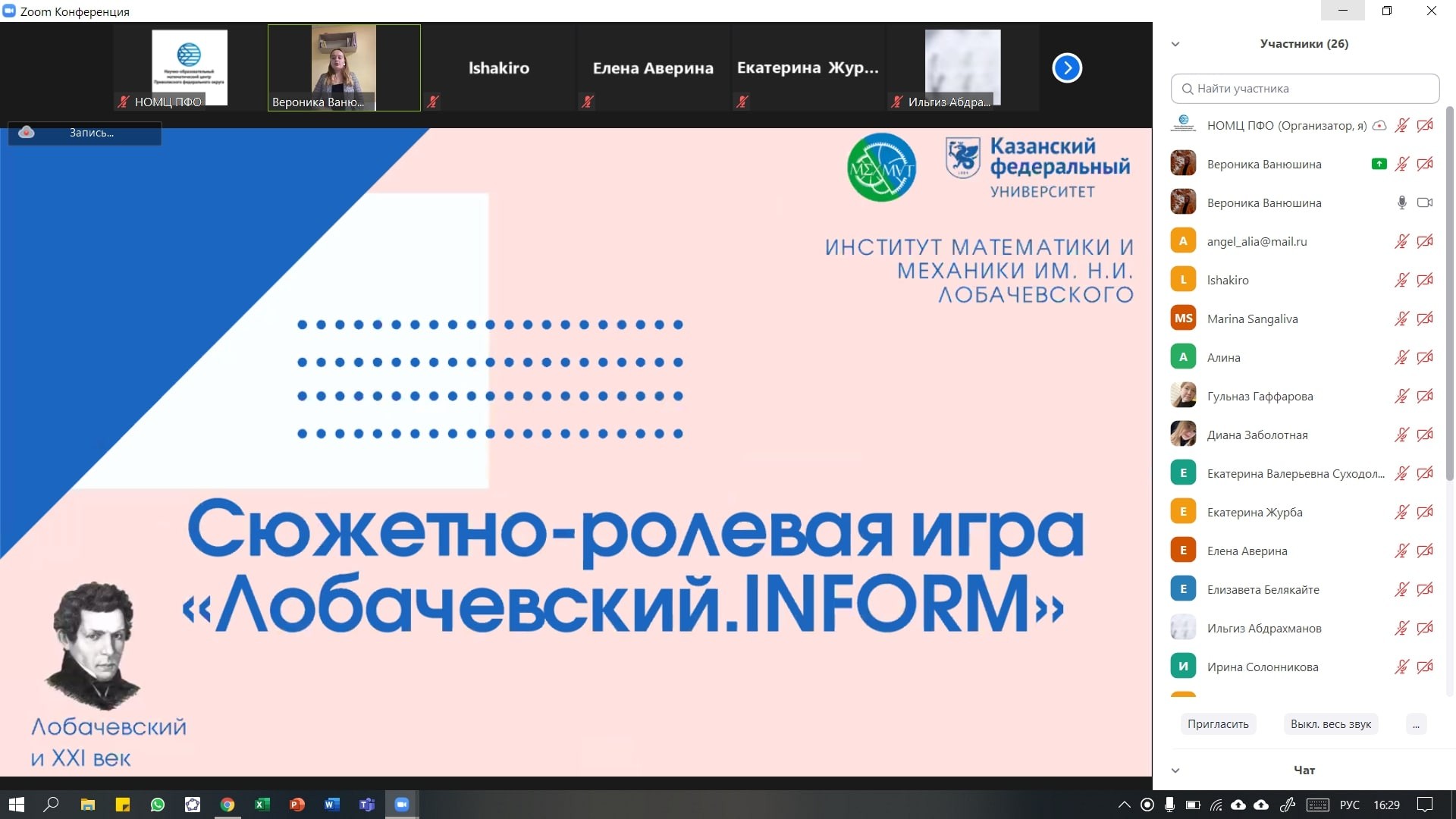Click the Пригласить button

tap(1217, 723)
